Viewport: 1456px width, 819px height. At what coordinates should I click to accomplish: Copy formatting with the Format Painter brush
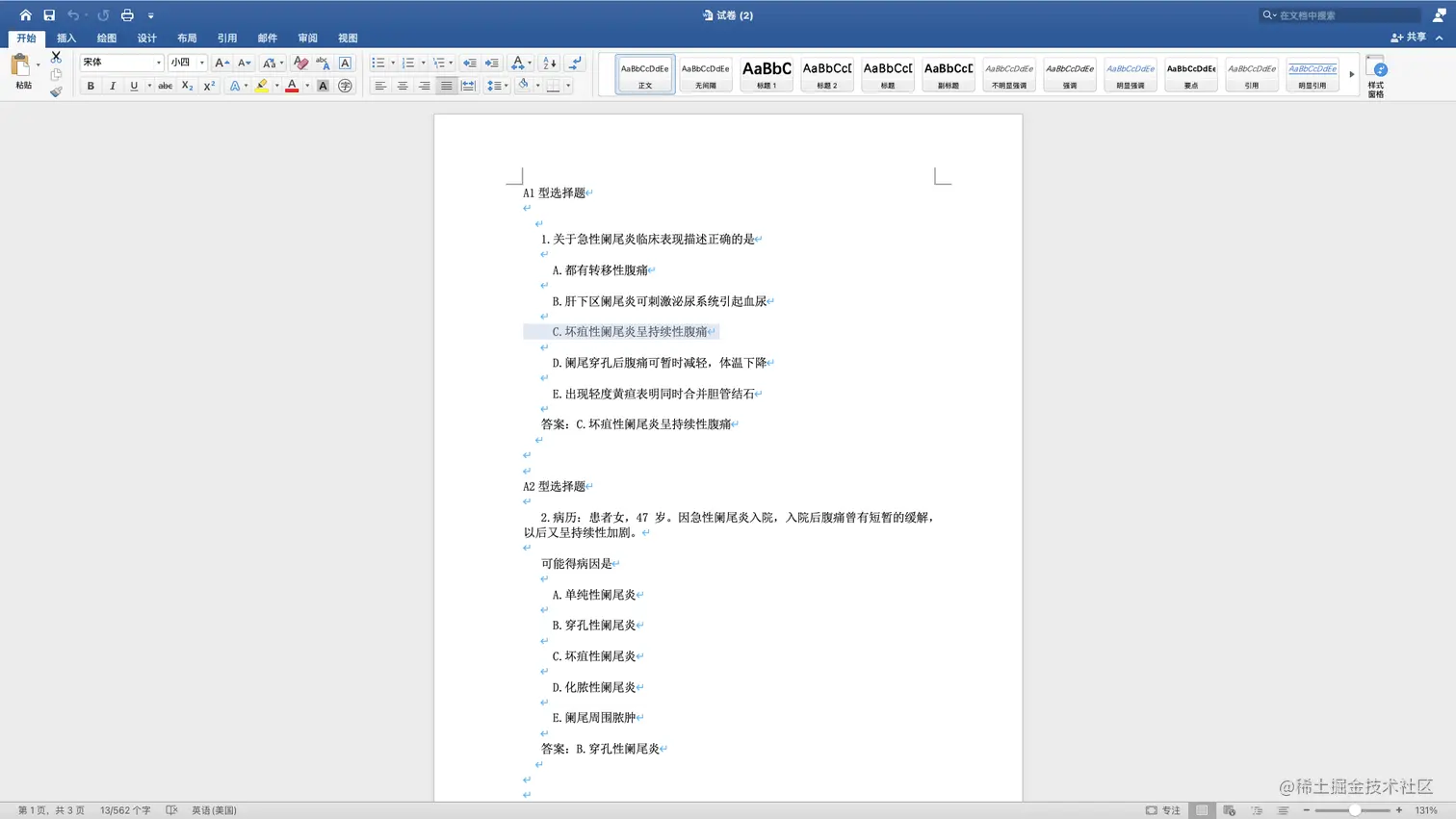click(56, 91)
